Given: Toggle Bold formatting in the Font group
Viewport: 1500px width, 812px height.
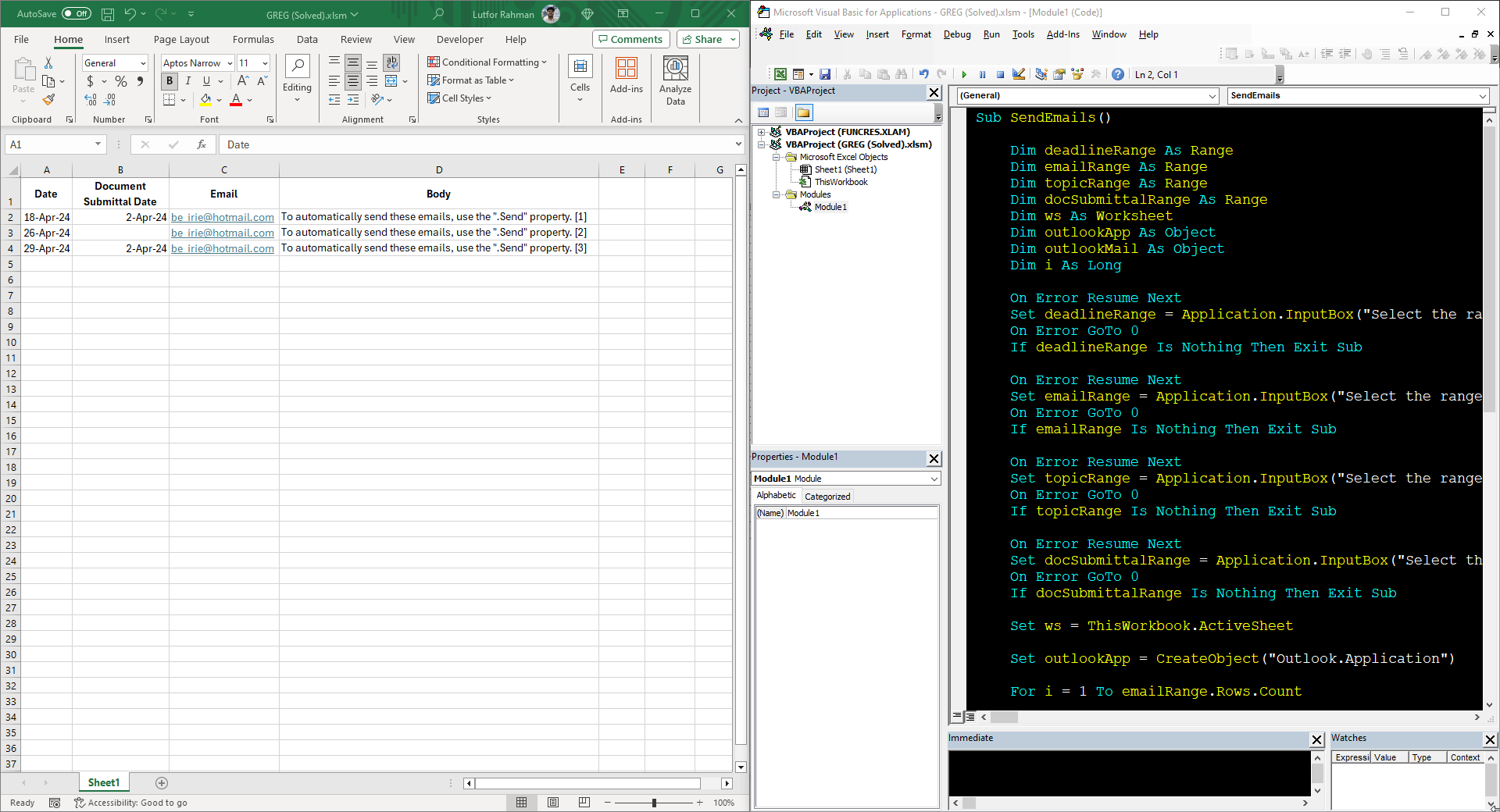Looking at the screenshot, I should [170, 81].
